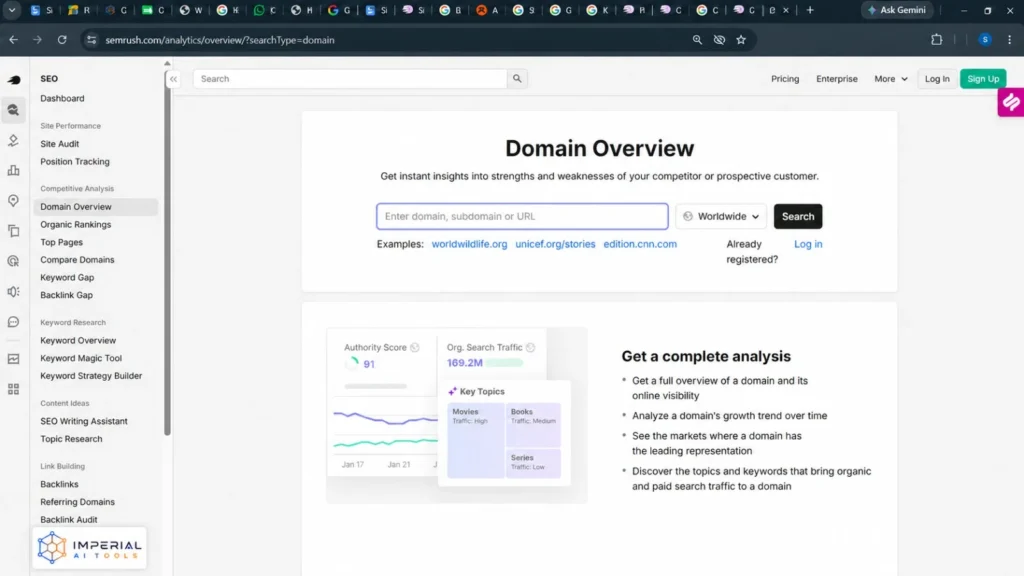Close the active browser tab

pos(786,10)
